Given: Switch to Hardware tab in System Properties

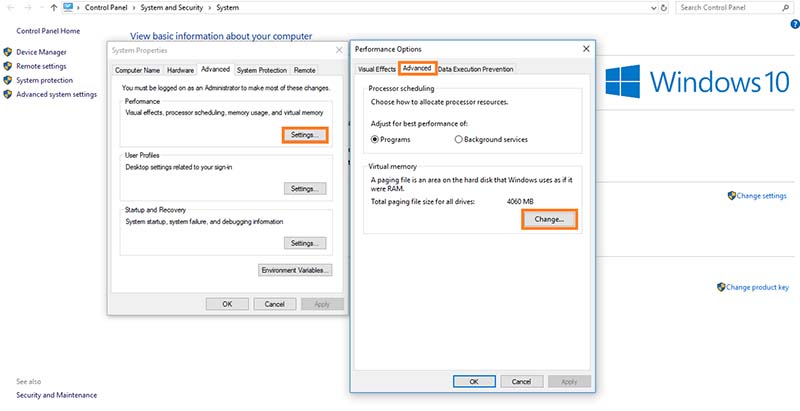Looking at the screenshot, I should 181,70.
